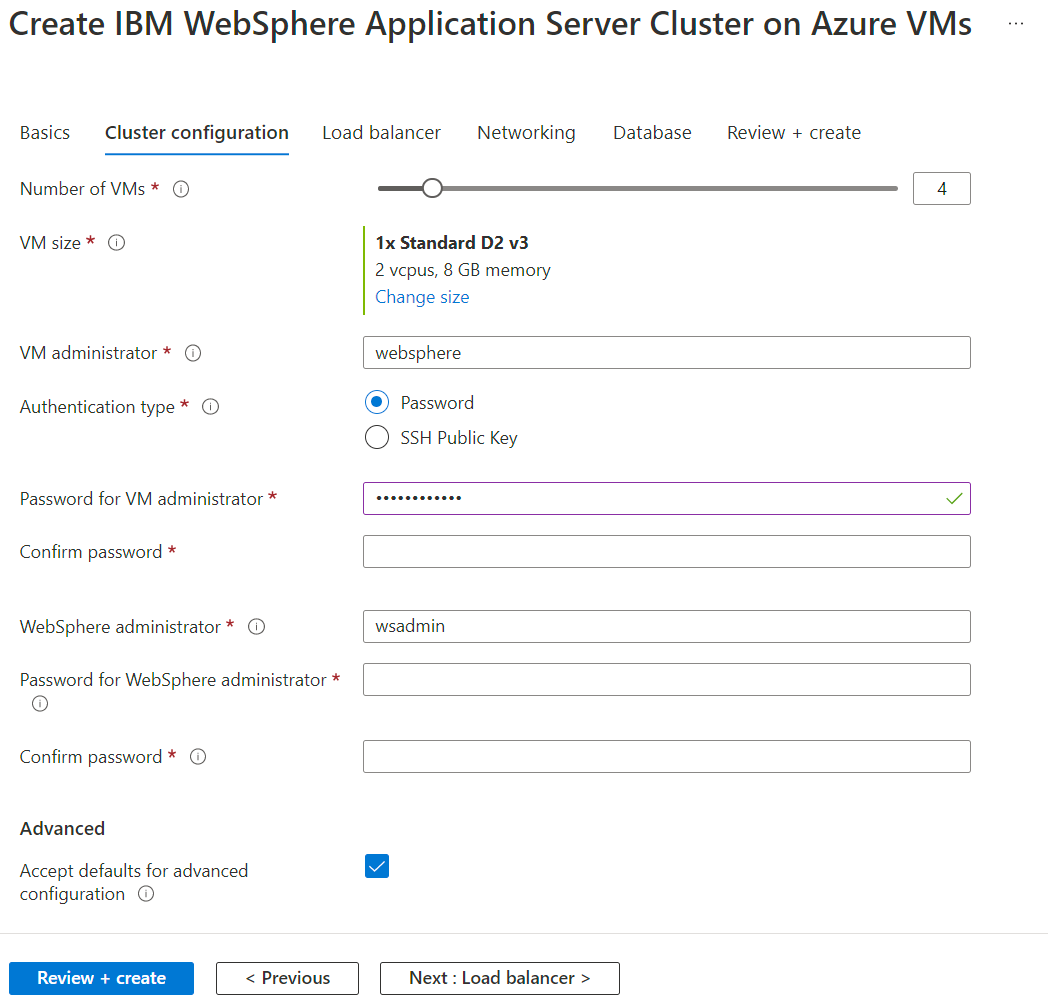
Task: Click VM administrator info icon
Action: pos(193,353)
